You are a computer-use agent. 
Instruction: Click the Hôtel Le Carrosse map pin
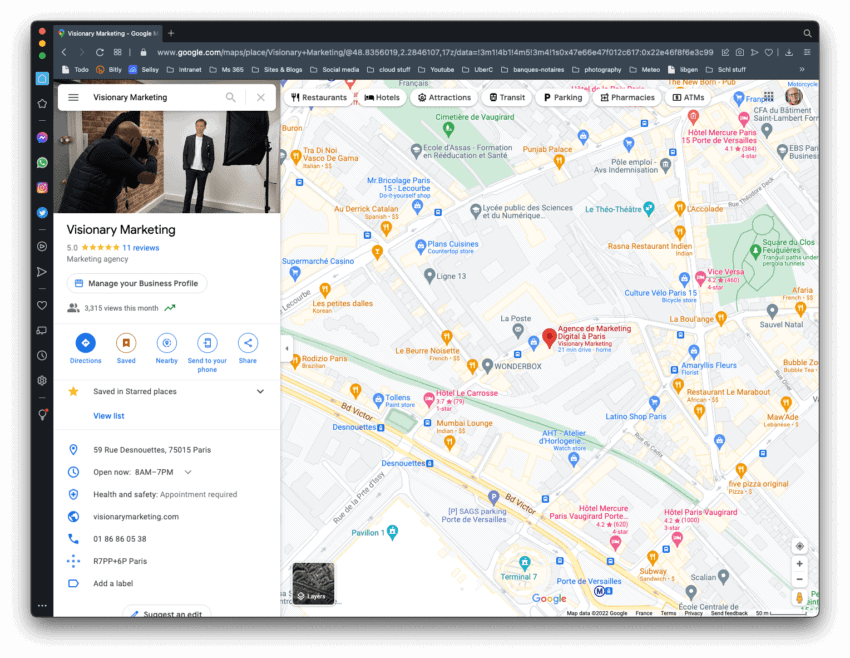pos(429,400)
